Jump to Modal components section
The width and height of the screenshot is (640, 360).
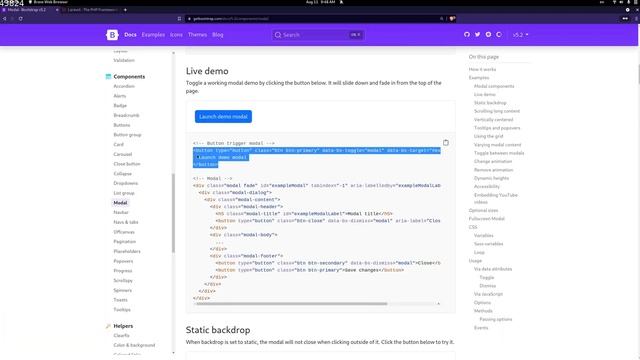[494, 86]
